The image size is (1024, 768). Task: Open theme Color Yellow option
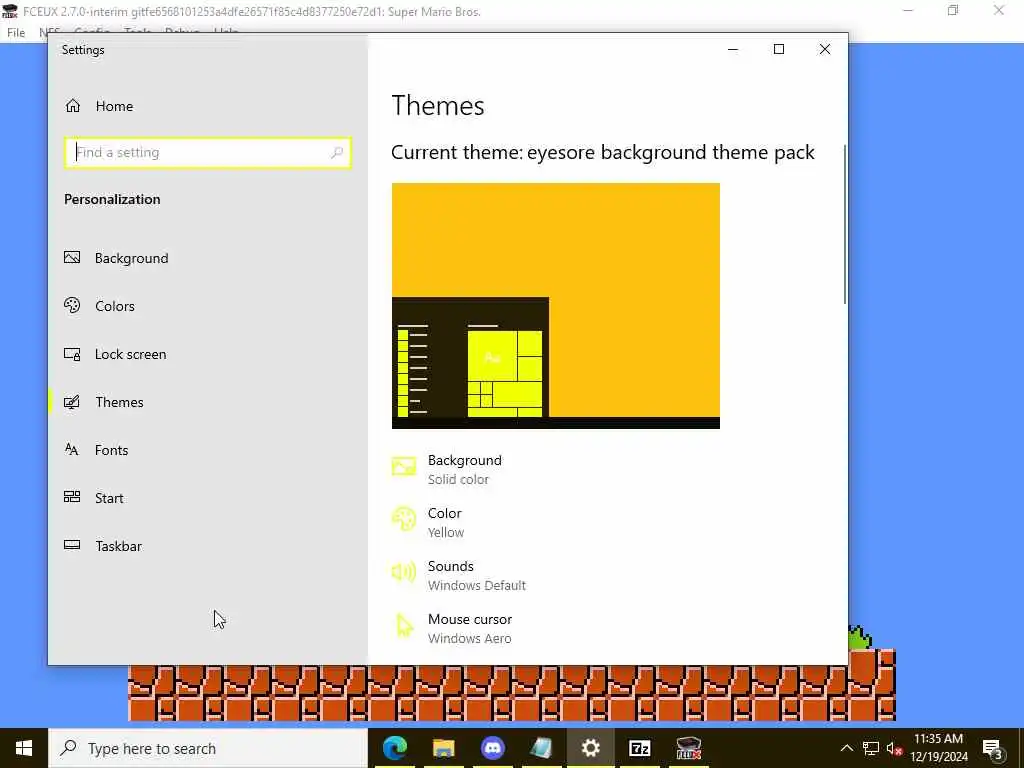pos(428,522)
